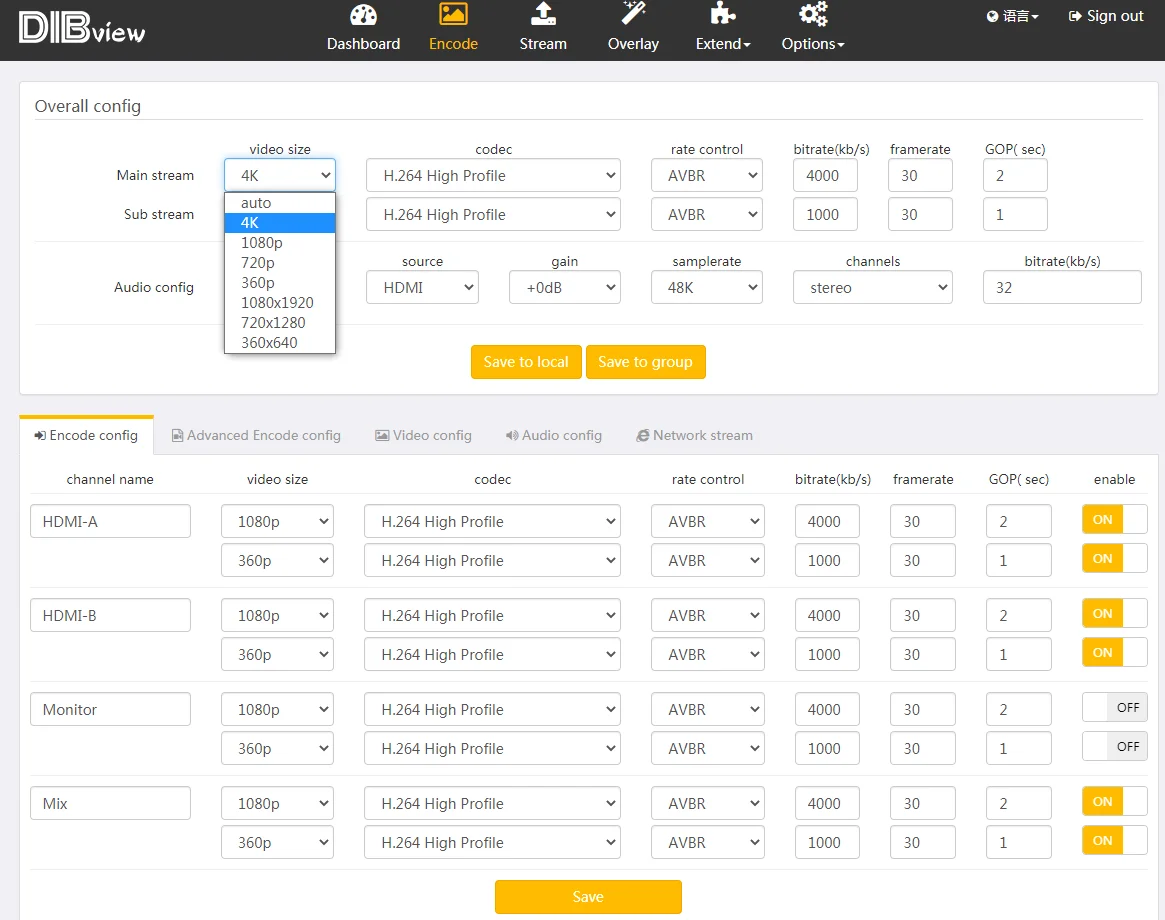Click the HDMI-B channel name field
The height and width of the screenshot is (920, 1165).
[110, 615]
